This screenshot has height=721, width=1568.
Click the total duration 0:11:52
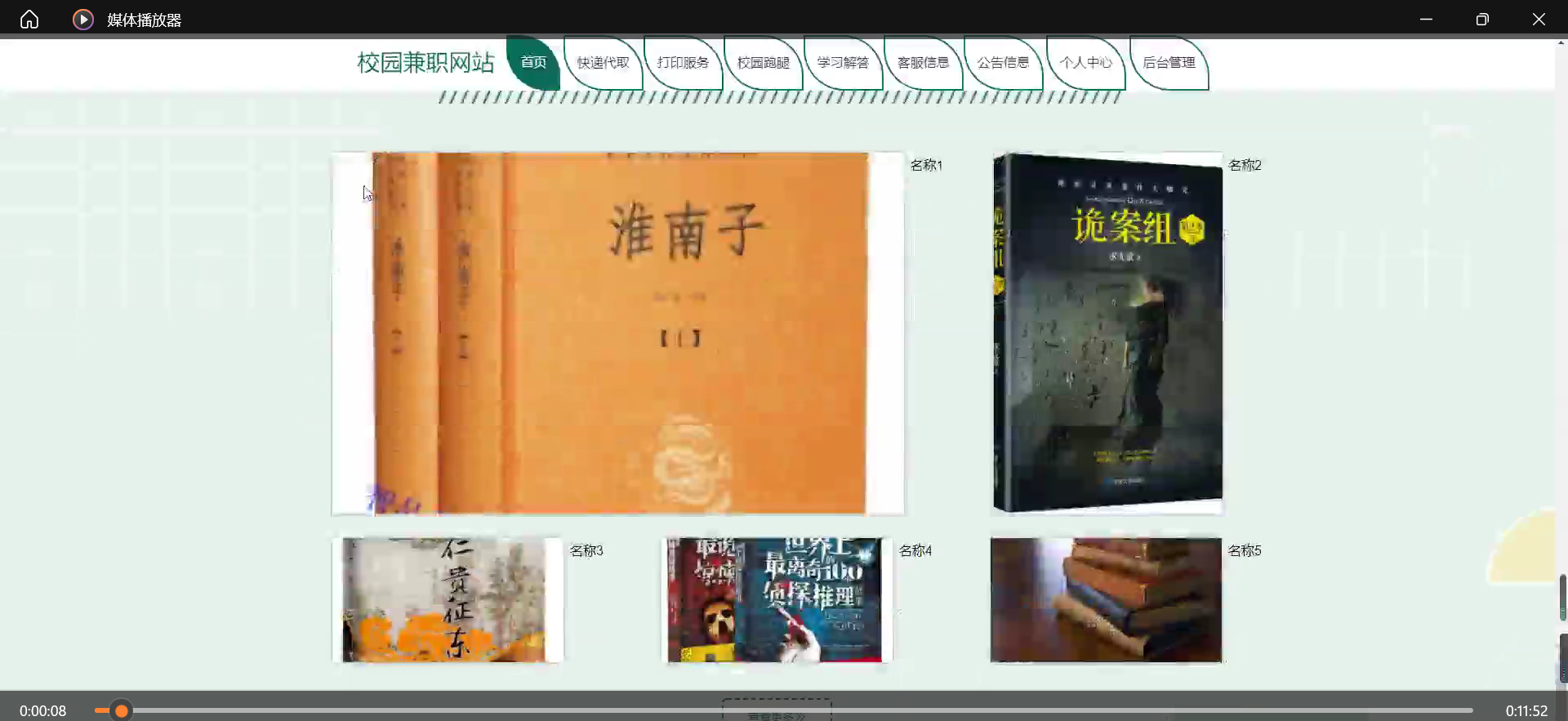1526,711
